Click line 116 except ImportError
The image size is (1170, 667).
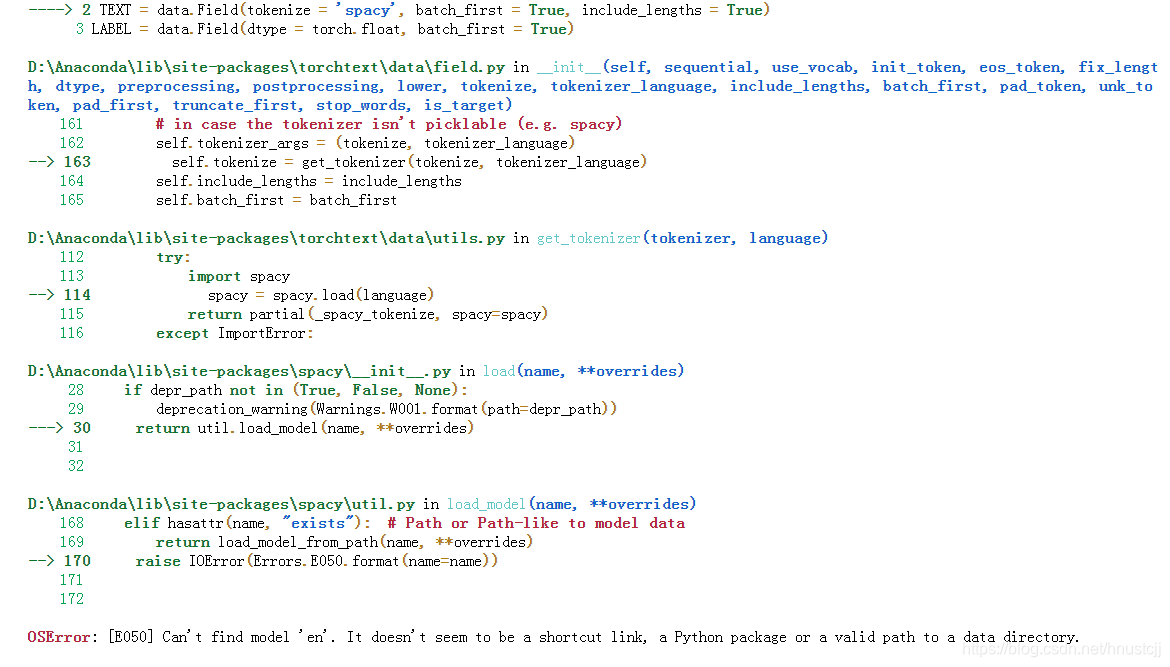point(234,333)
